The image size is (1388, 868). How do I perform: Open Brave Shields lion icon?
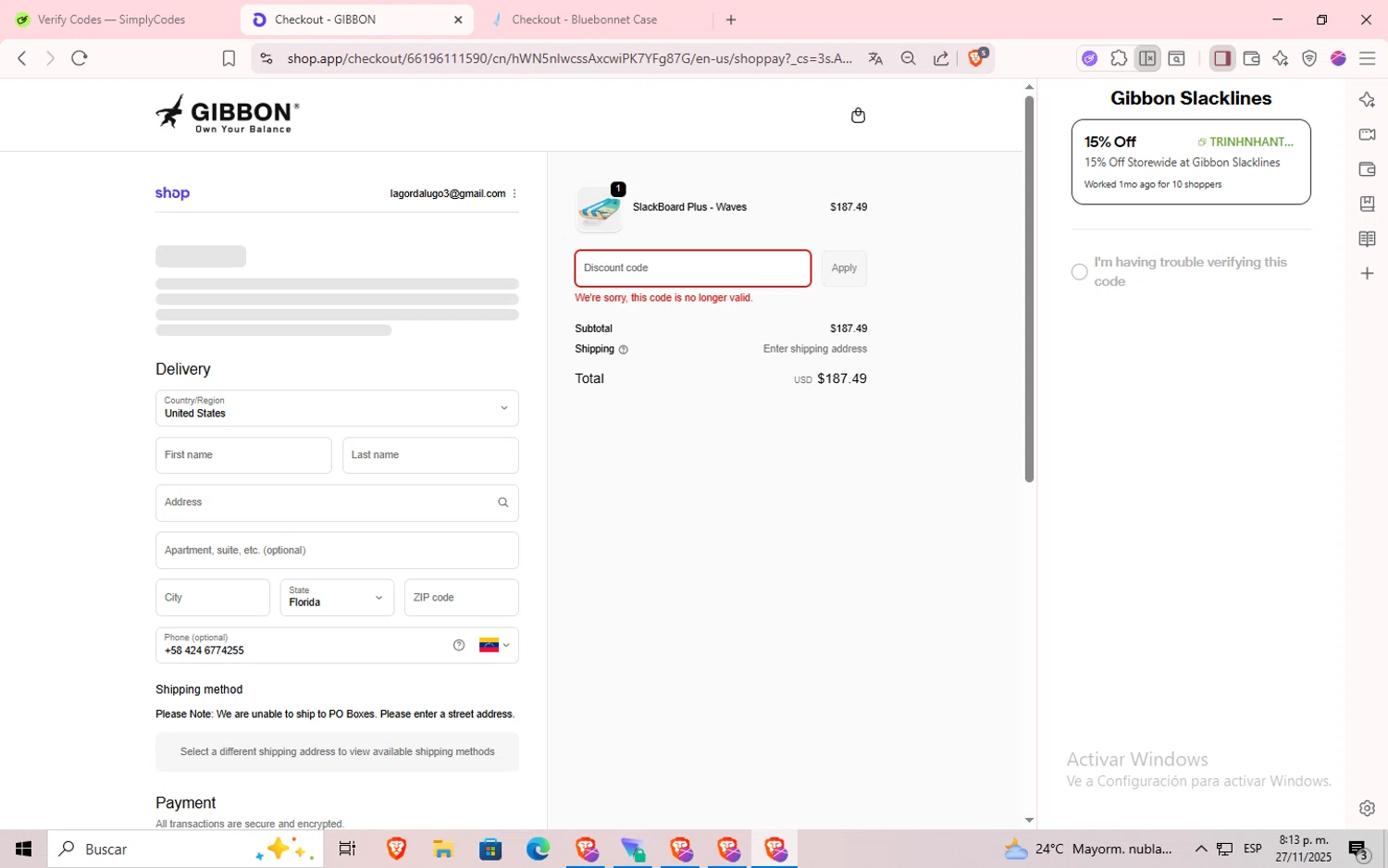click(977, 57)
